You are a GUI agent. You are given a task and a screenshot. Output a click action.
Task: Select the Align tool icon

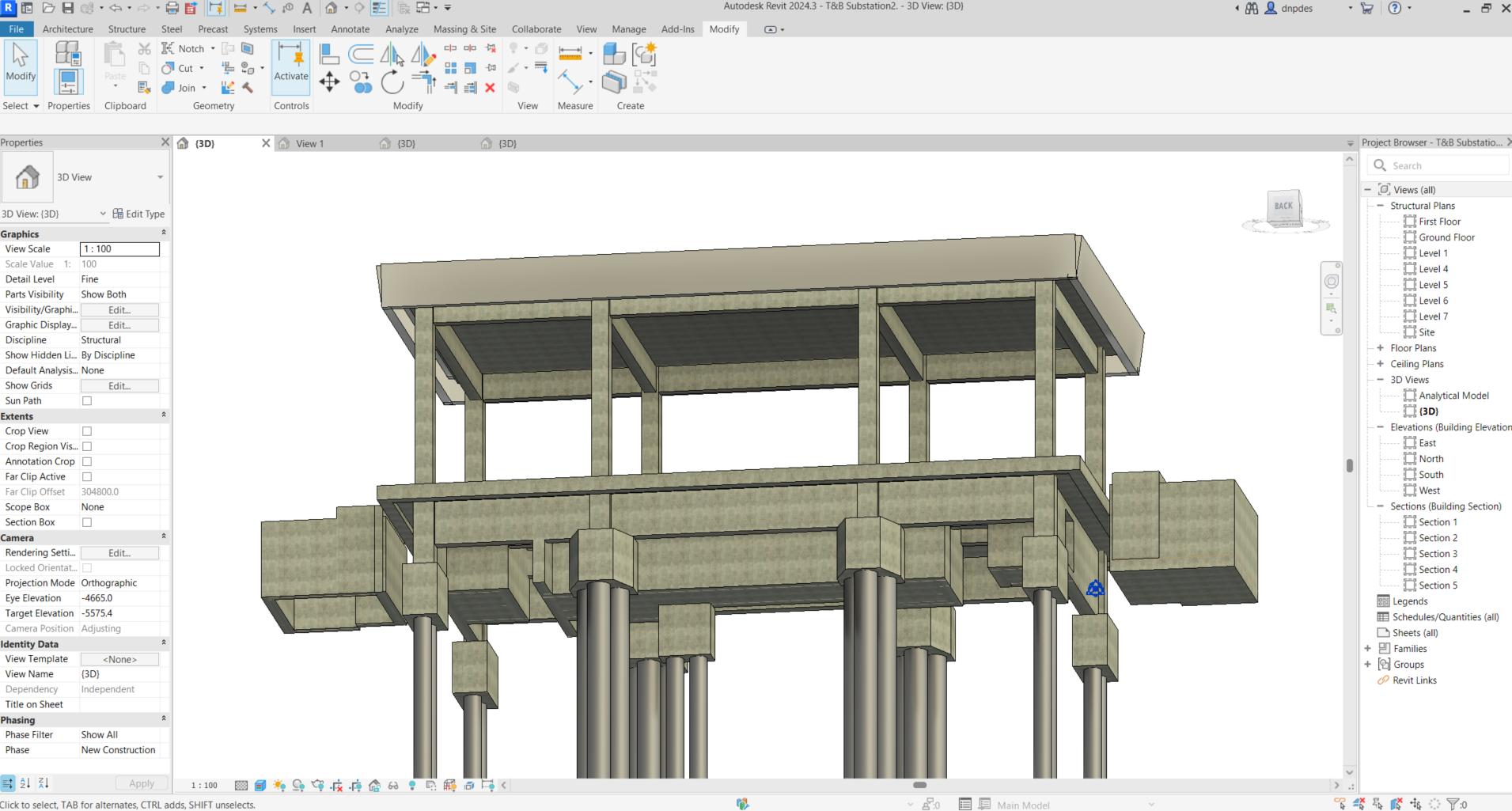329,54
